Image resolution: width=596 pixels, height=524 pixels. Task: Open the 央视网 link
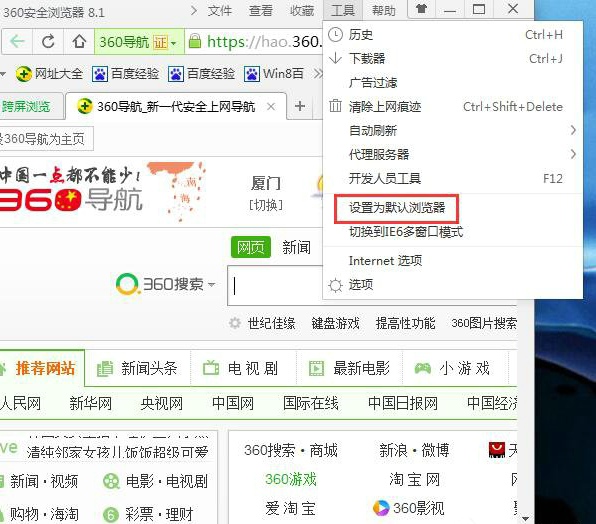pos(162,403)
